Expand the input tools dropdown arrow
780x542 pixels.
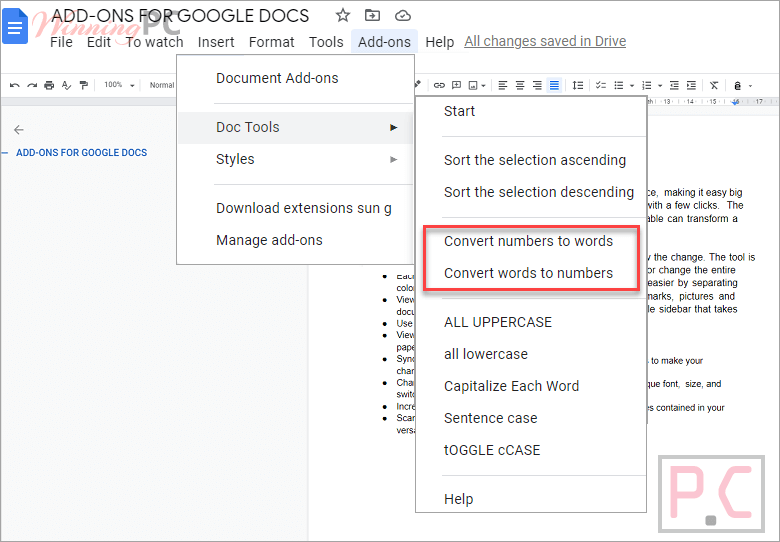click(750, 86)
